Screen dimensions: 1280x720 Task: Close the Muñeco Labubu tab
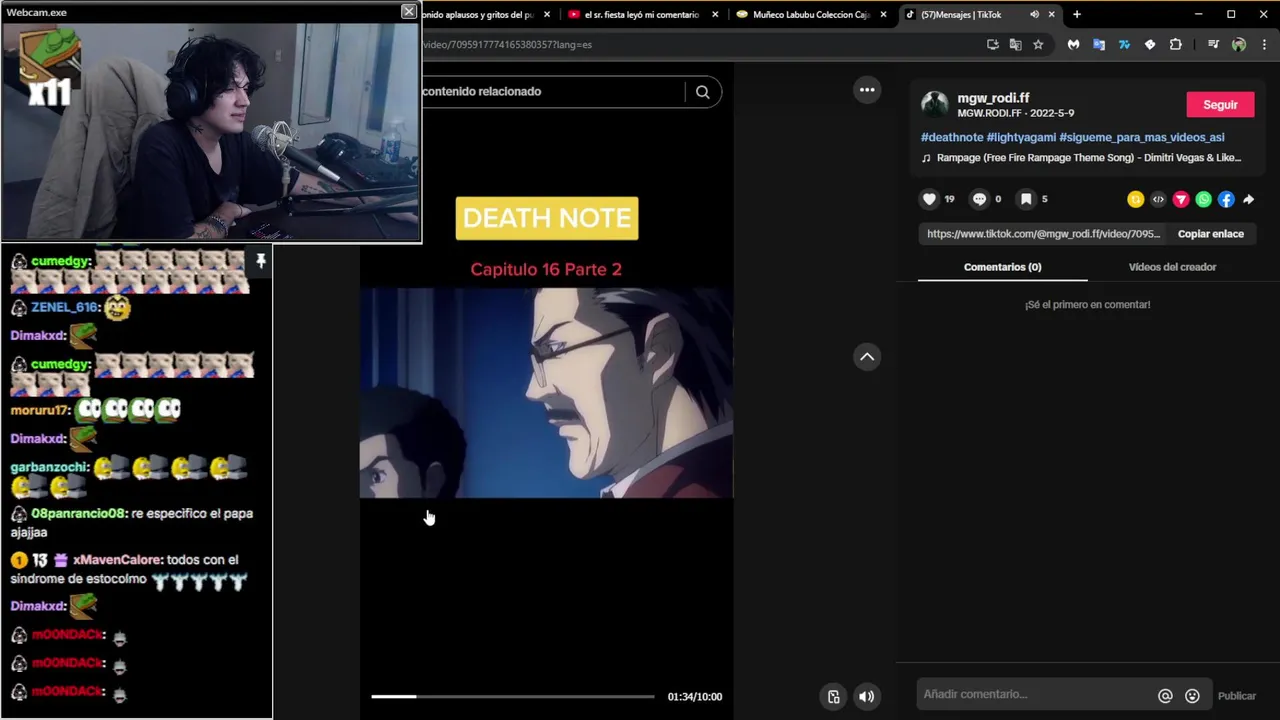click(883, 15)
